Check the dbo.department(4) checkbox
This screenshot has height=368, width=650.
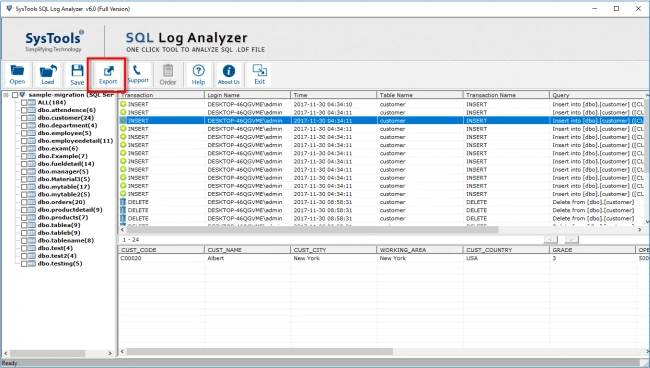pos(24,126)
